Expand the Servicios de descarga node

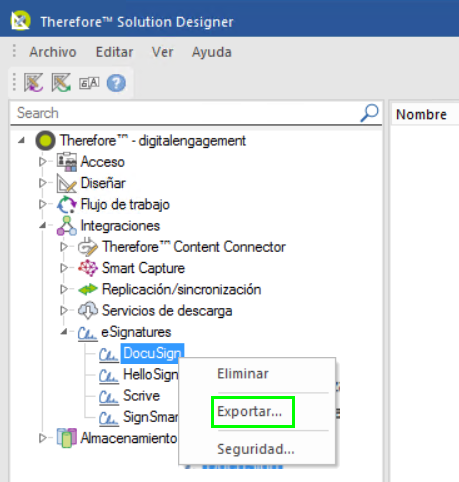[64, 311]
